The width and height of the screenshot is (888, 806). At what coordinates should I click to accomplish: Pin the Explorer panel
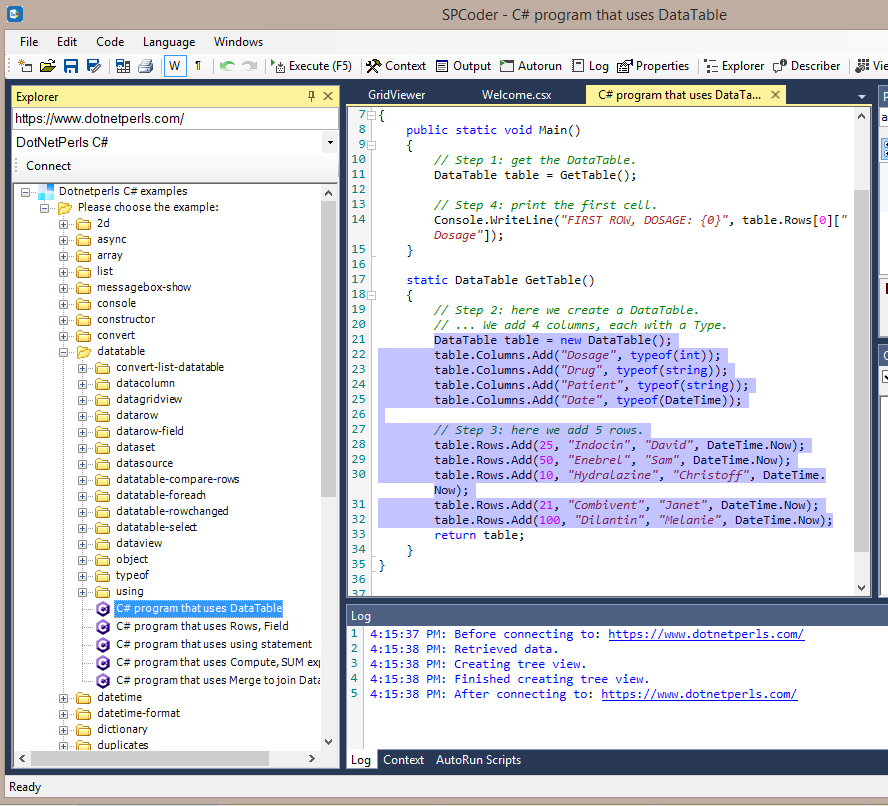coord(311,96)
